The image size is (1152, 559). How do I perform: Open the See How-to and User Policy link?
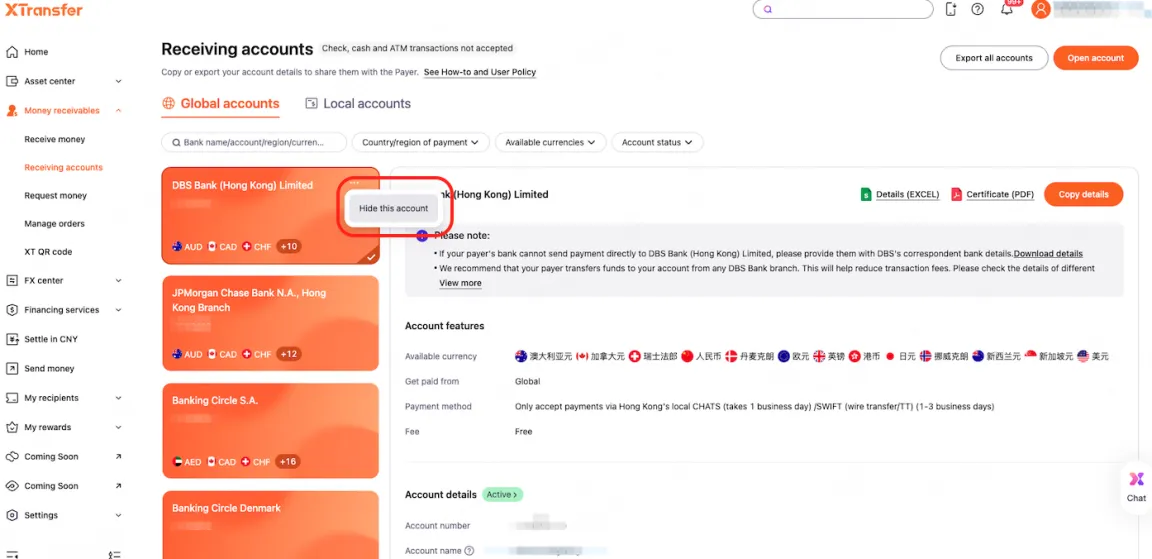[x=480, y=73]
